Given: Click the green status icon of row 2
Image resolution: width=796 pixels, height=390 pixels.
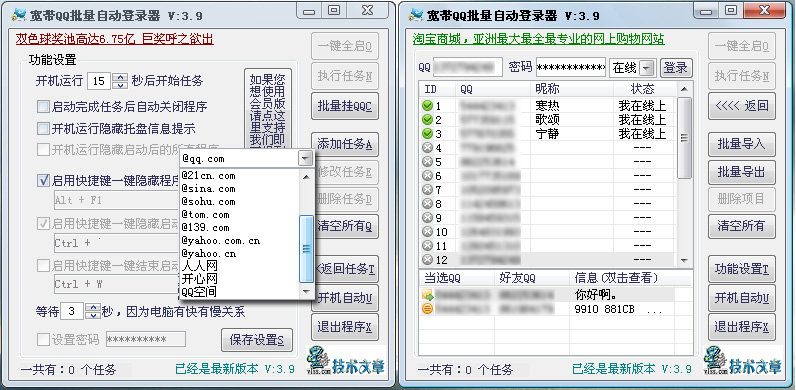Looking at the screenshot, I should pos(427,120).
